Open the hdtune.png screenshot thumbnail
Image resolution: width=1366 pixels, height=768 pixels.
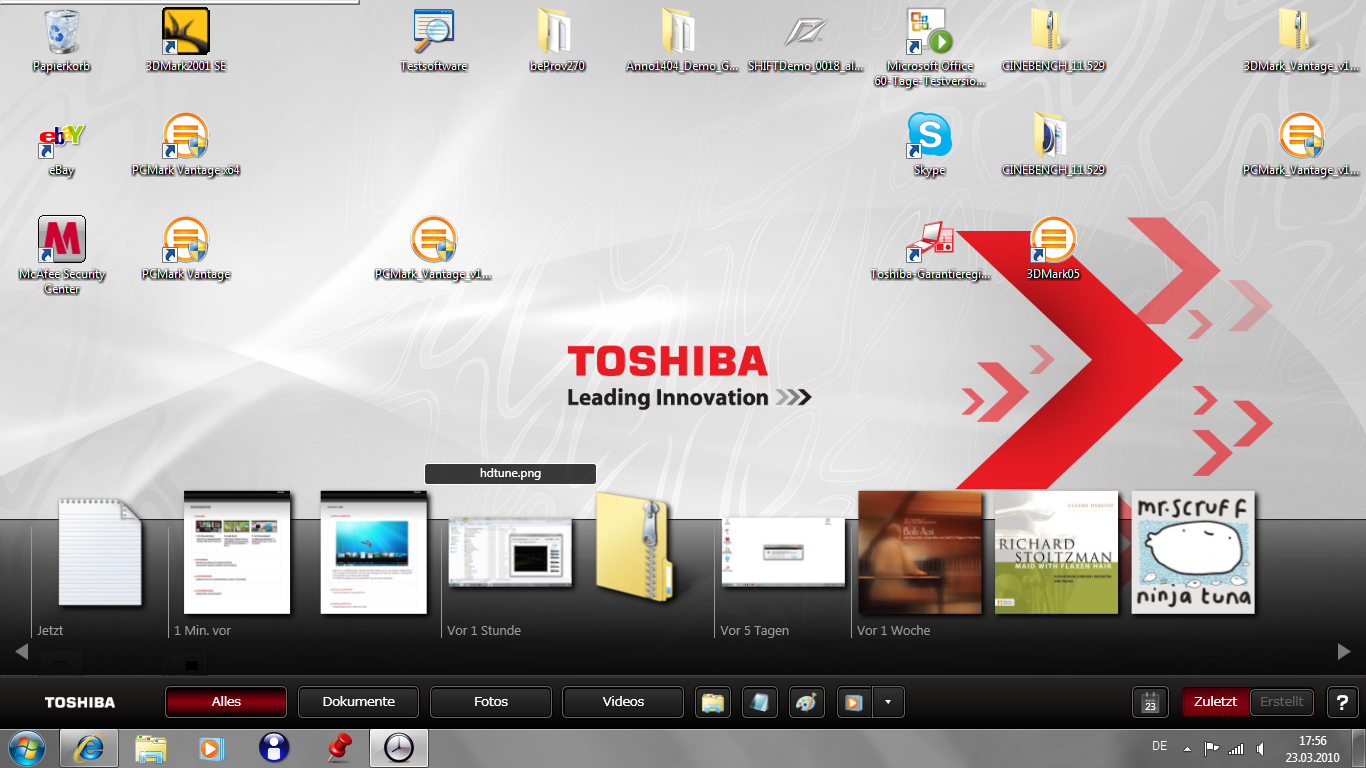click(x=510, y=552)
